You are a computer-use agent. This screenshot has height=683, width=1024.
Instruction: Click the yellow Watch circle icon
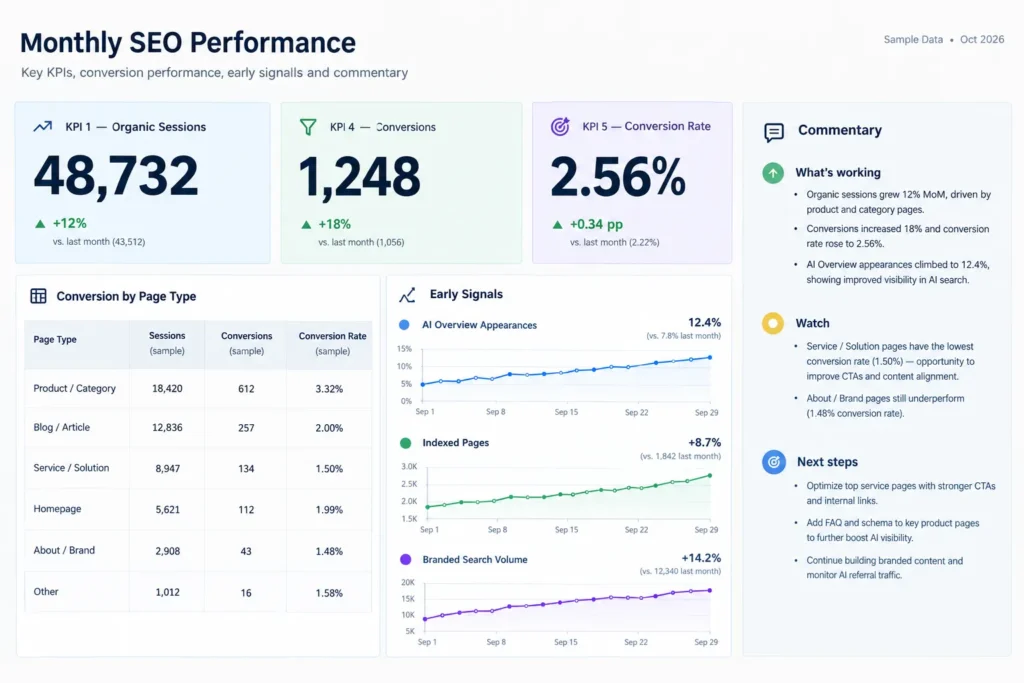click(x=773, y=323)
